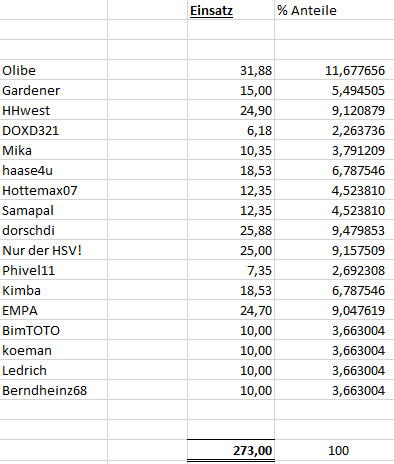Select the BimTOTO name cell
Image resolution: width=394 pixels, height=464 pixels.
click(x=54, y=330)
